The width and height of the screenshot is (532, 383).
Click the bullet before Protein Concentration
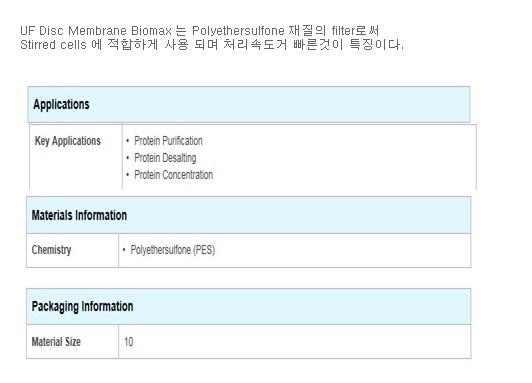click(x=128, y=175)
